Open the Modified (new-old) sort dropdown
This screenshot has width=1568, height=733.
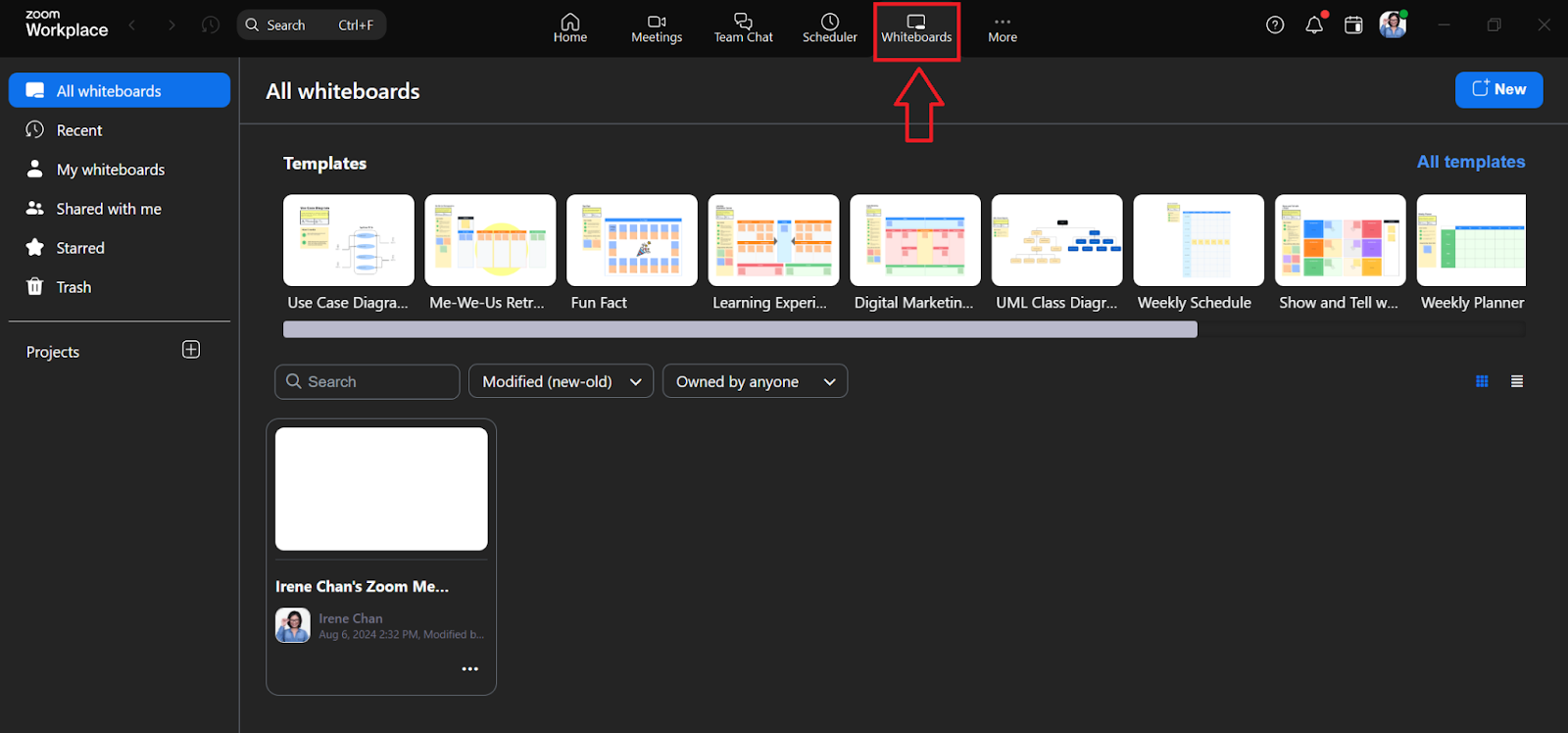click(x=562, y=381)
